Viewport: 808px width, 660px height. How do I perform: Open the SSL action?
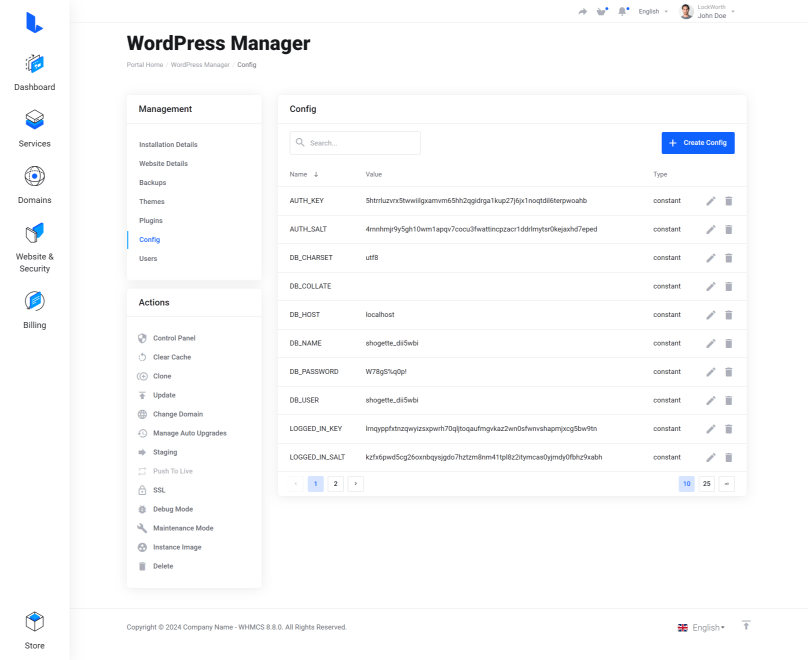[x=152, y=490]
